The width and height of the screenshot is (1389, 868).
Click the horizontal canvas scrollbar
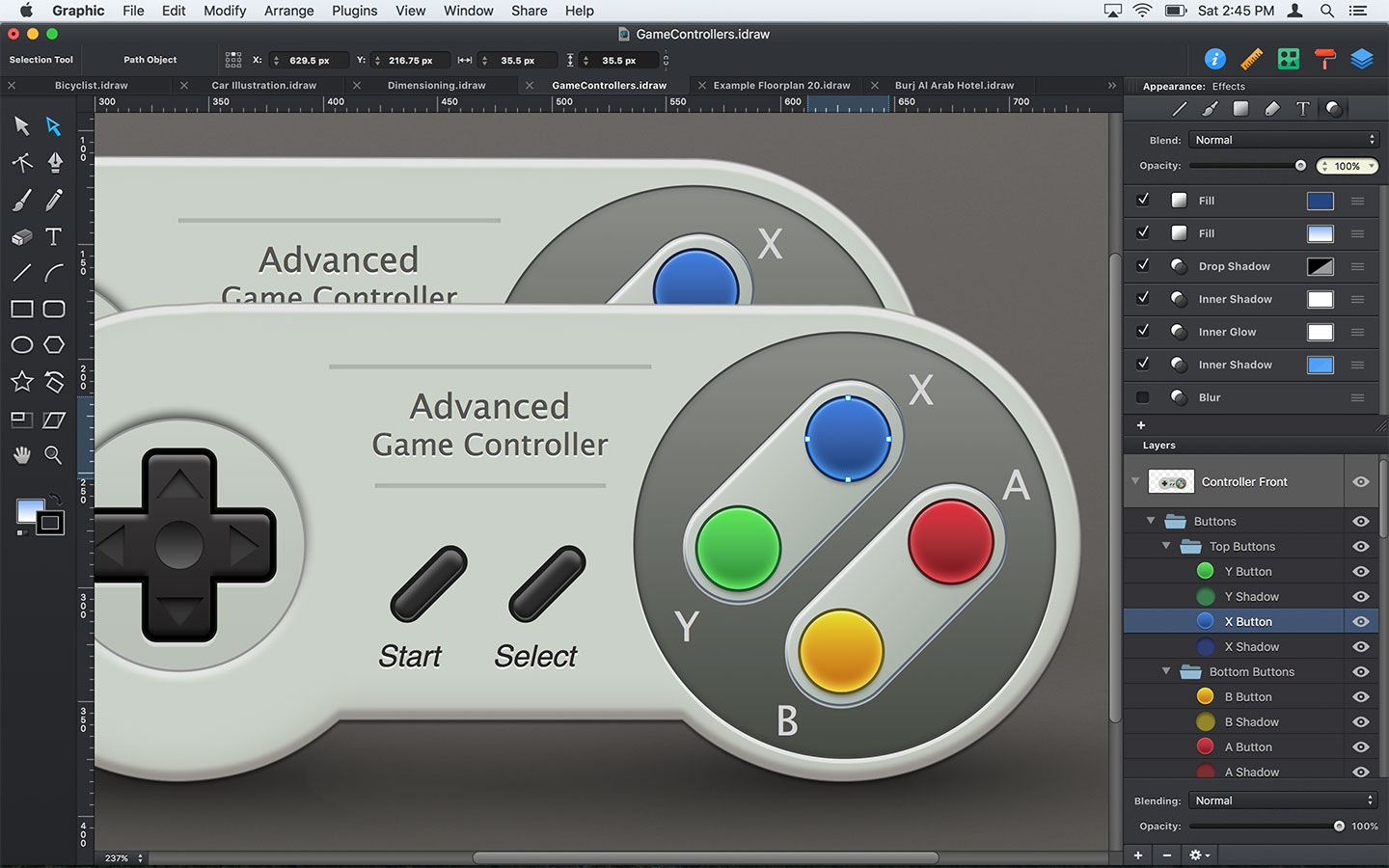[709, 856]
